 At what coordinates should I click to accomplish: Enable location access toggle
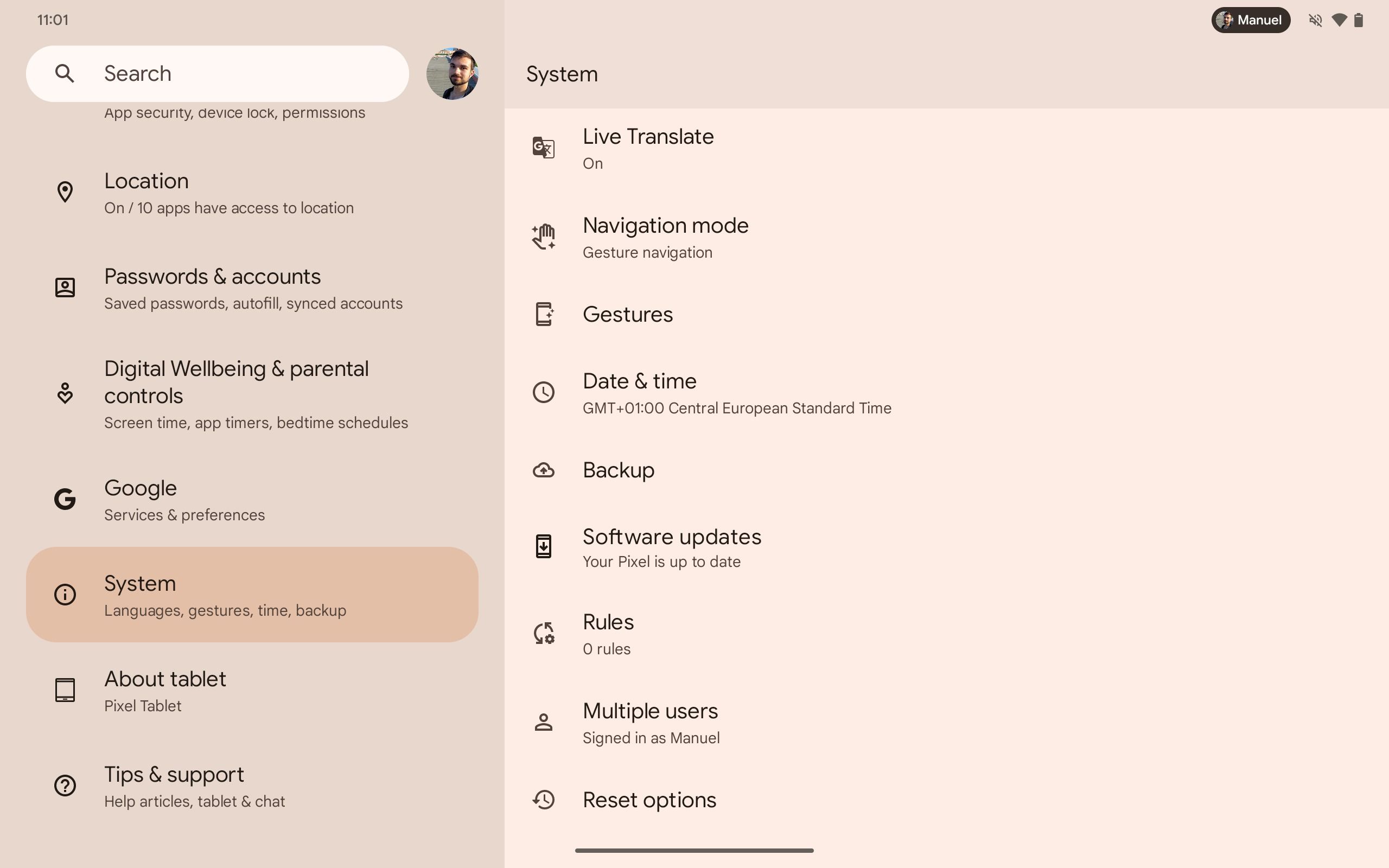(x=252, y=192)
